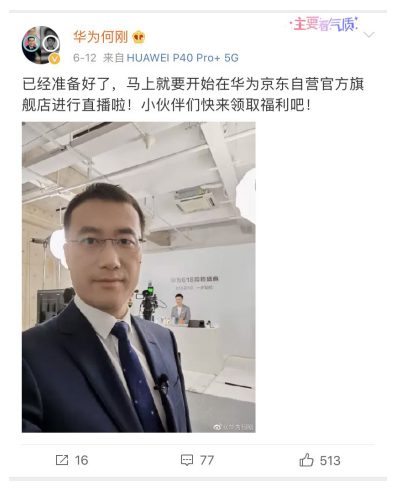This screenshot has width=419, height=494.
Task: Open the 华为何刚 username link
Action: 101,37
